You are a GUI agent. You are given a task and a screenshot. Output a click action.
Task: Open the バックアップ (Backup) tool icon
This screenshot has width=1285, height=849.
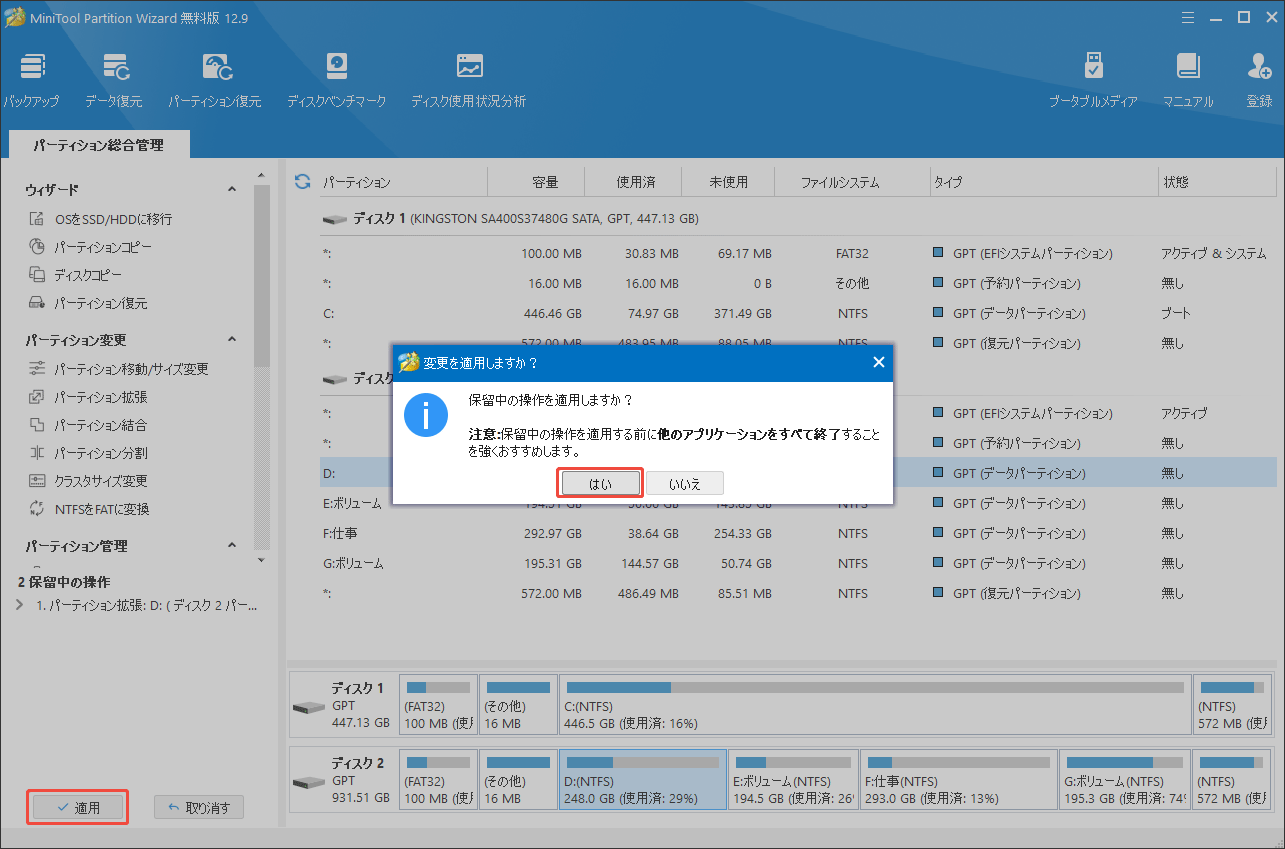pos(31,80)
